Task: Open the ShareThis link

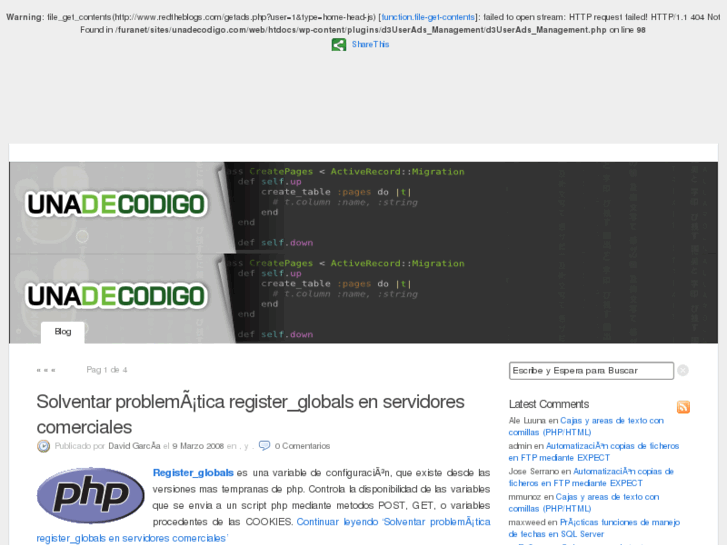Action: (x=370, y=45)
